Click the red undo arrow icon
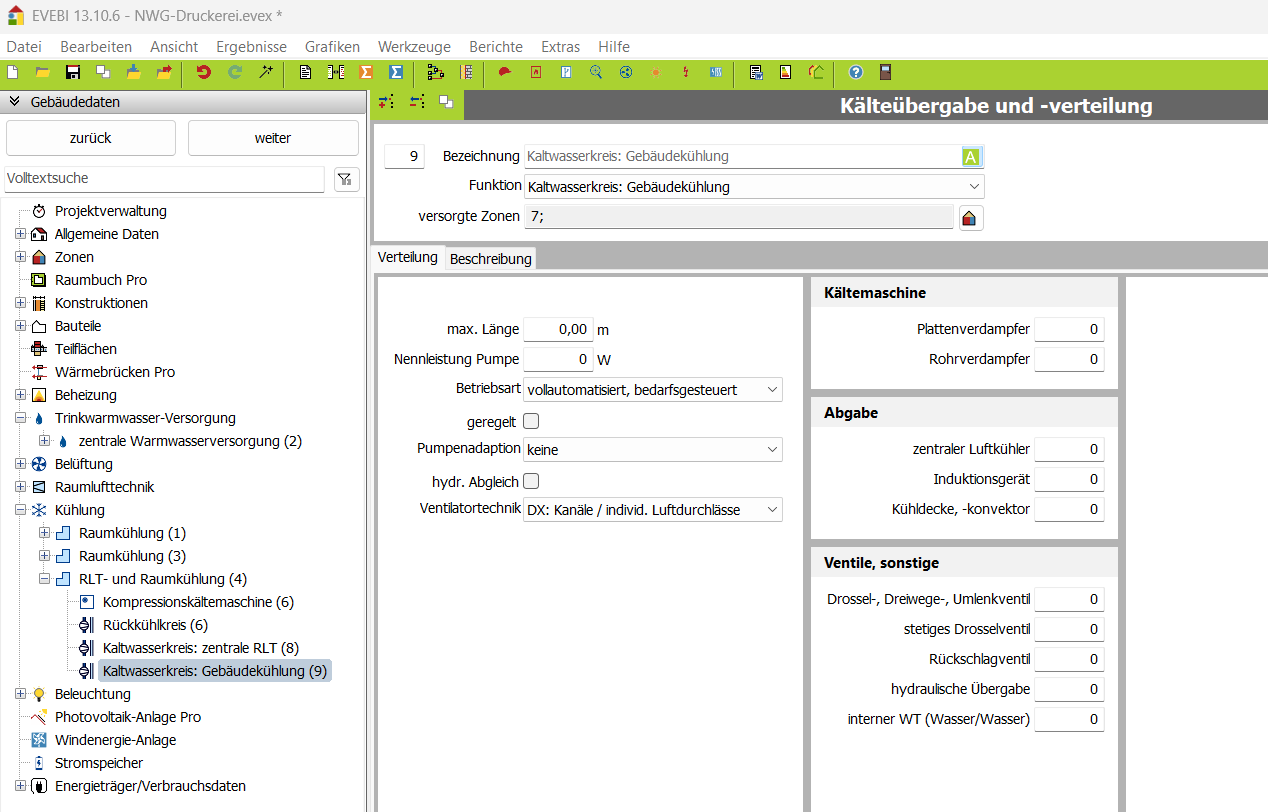 click(x=204, y=72)
